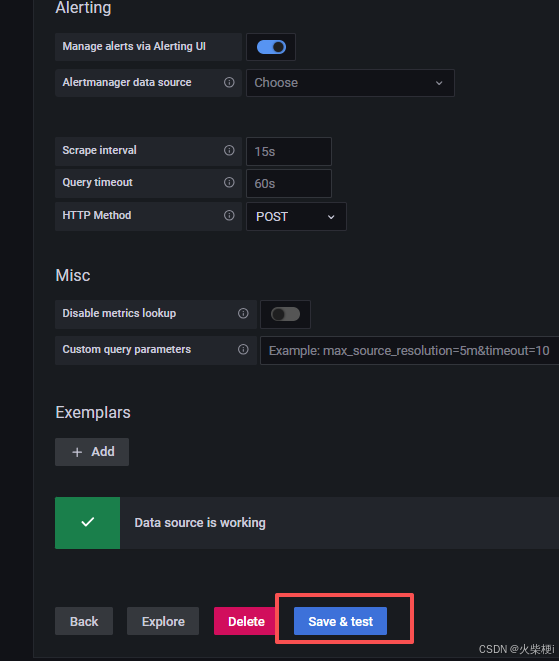Click info icon next to HTTP Method

[229, 215]
